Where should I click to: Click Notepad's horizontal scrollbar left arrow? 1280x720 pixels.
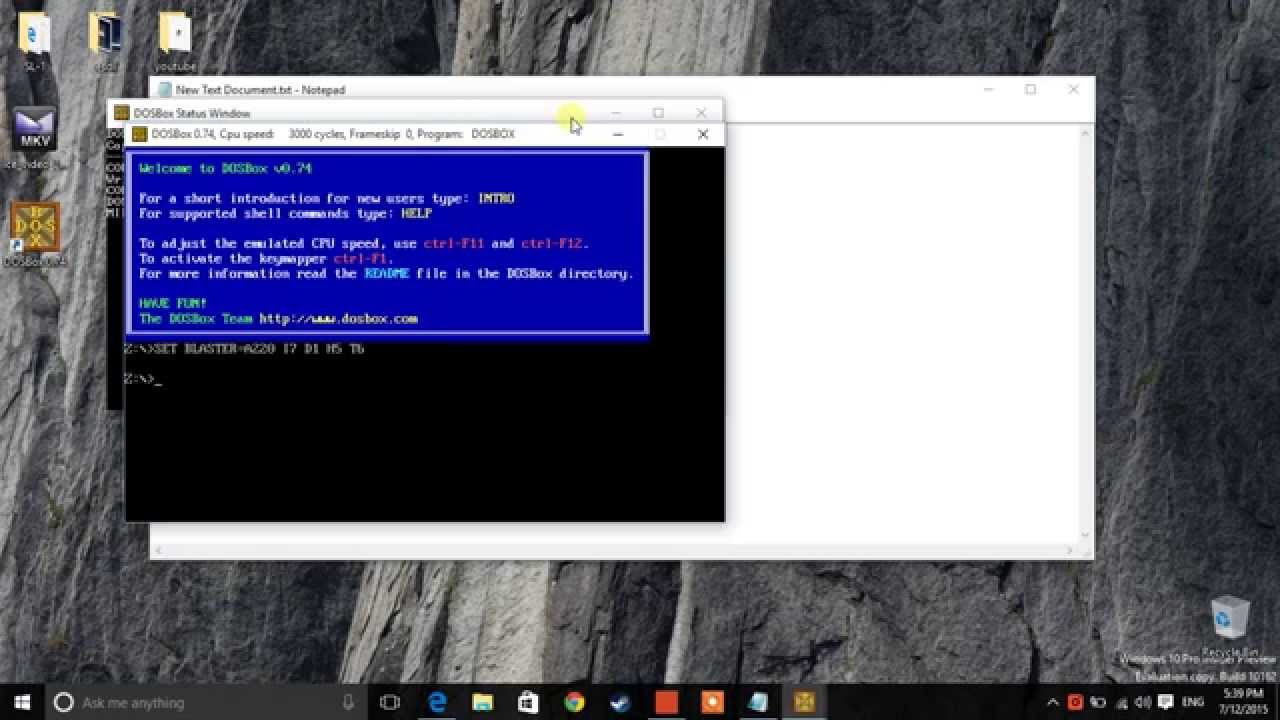pyautogui.click(x=158, y=551)
